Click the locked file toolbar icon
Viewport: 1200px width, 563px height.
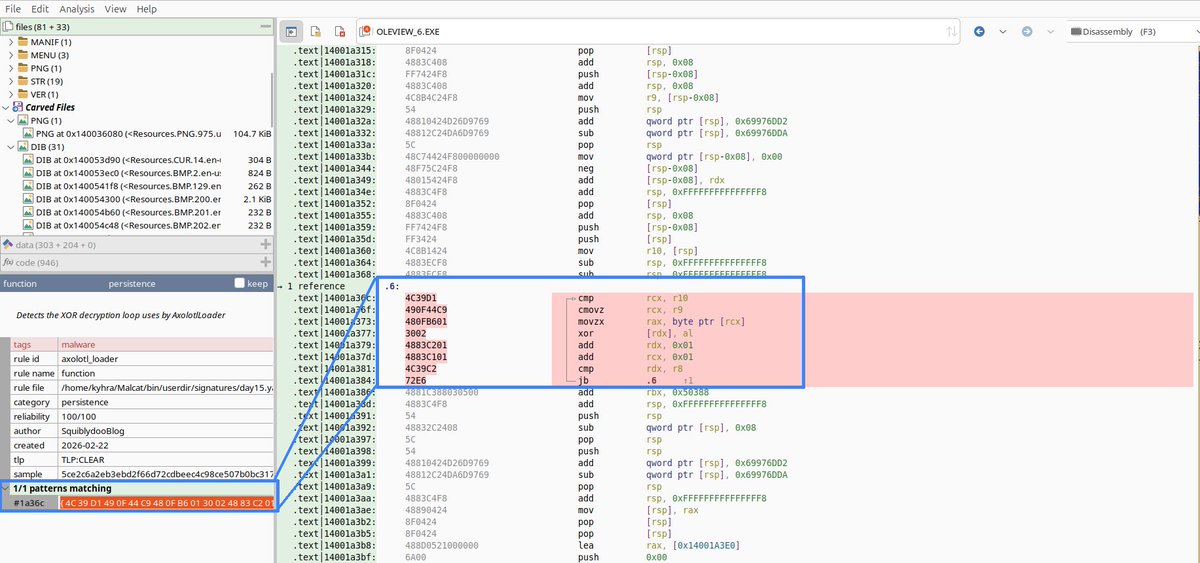pyautogui.click(x=316, y=31)
